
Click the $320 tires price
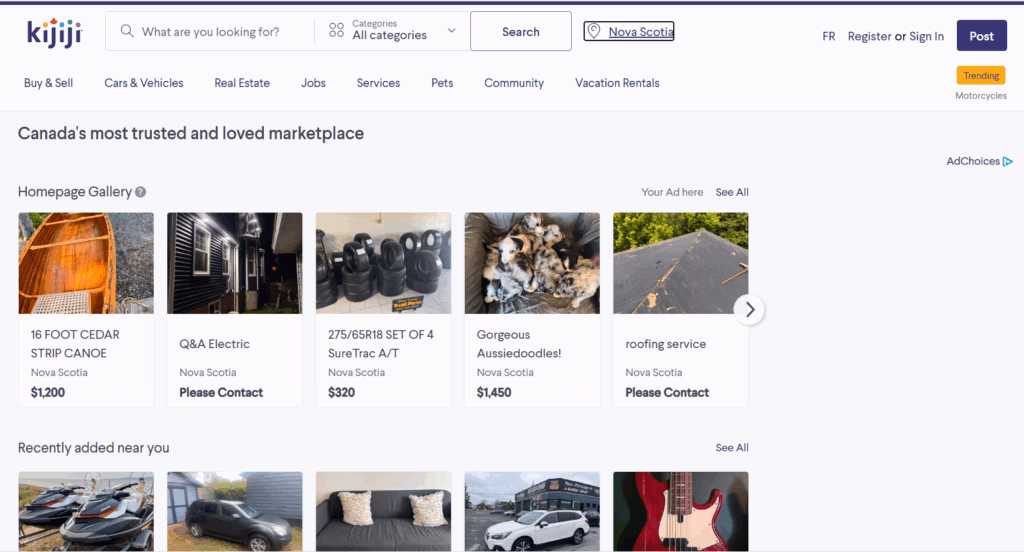point(342,393)
